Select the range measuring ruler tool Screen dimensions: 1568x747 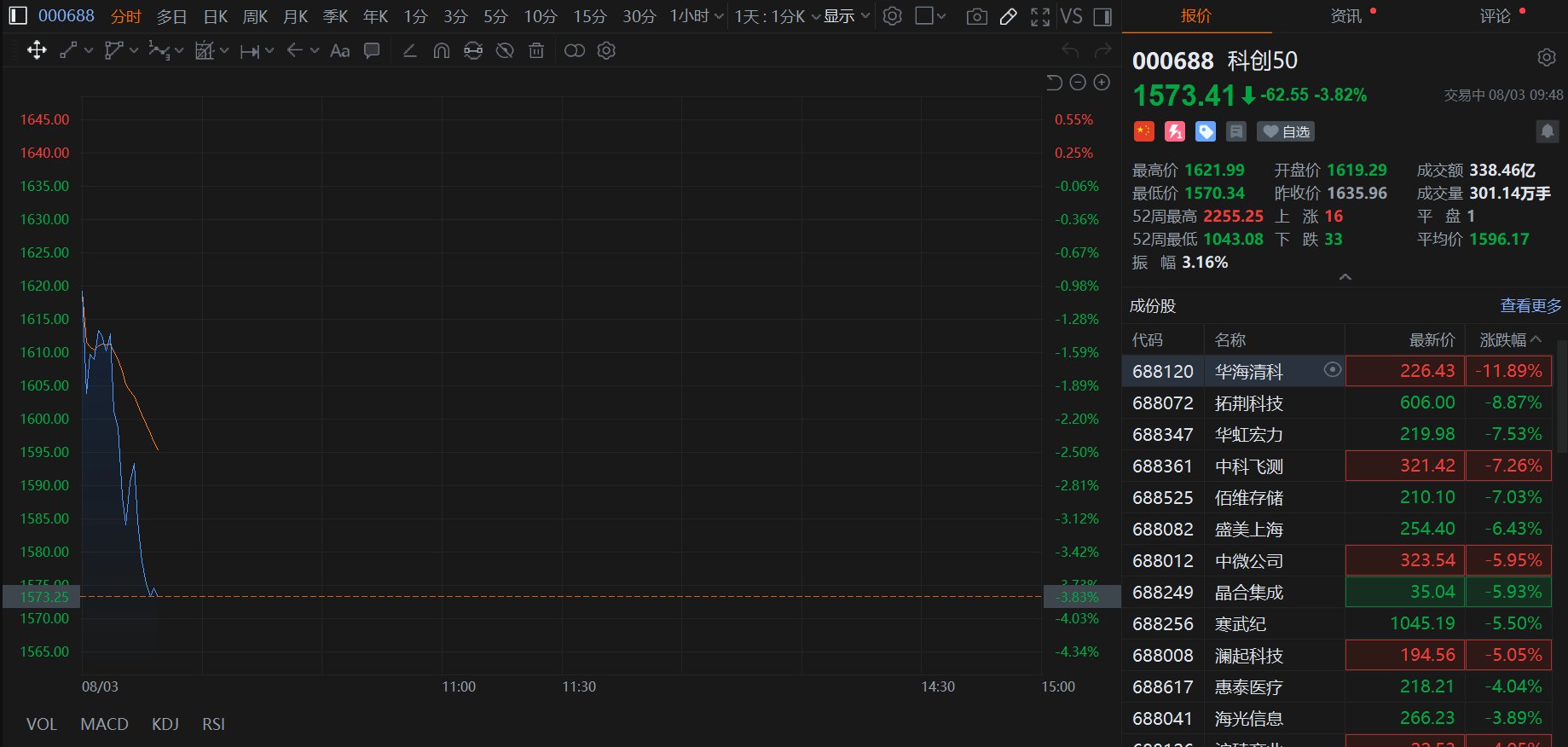(250, 51)
